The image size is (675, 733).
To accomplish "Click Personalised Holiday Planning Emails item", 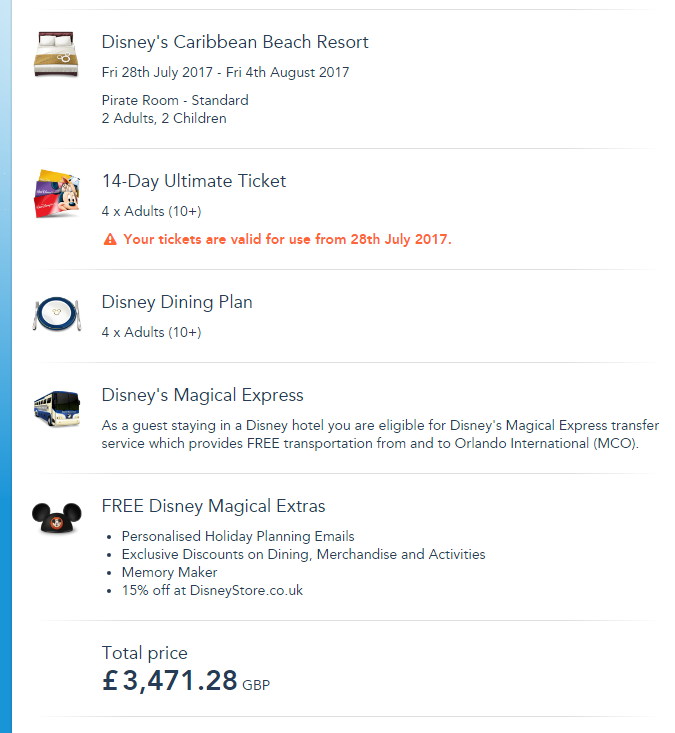I will coord(238,536).
